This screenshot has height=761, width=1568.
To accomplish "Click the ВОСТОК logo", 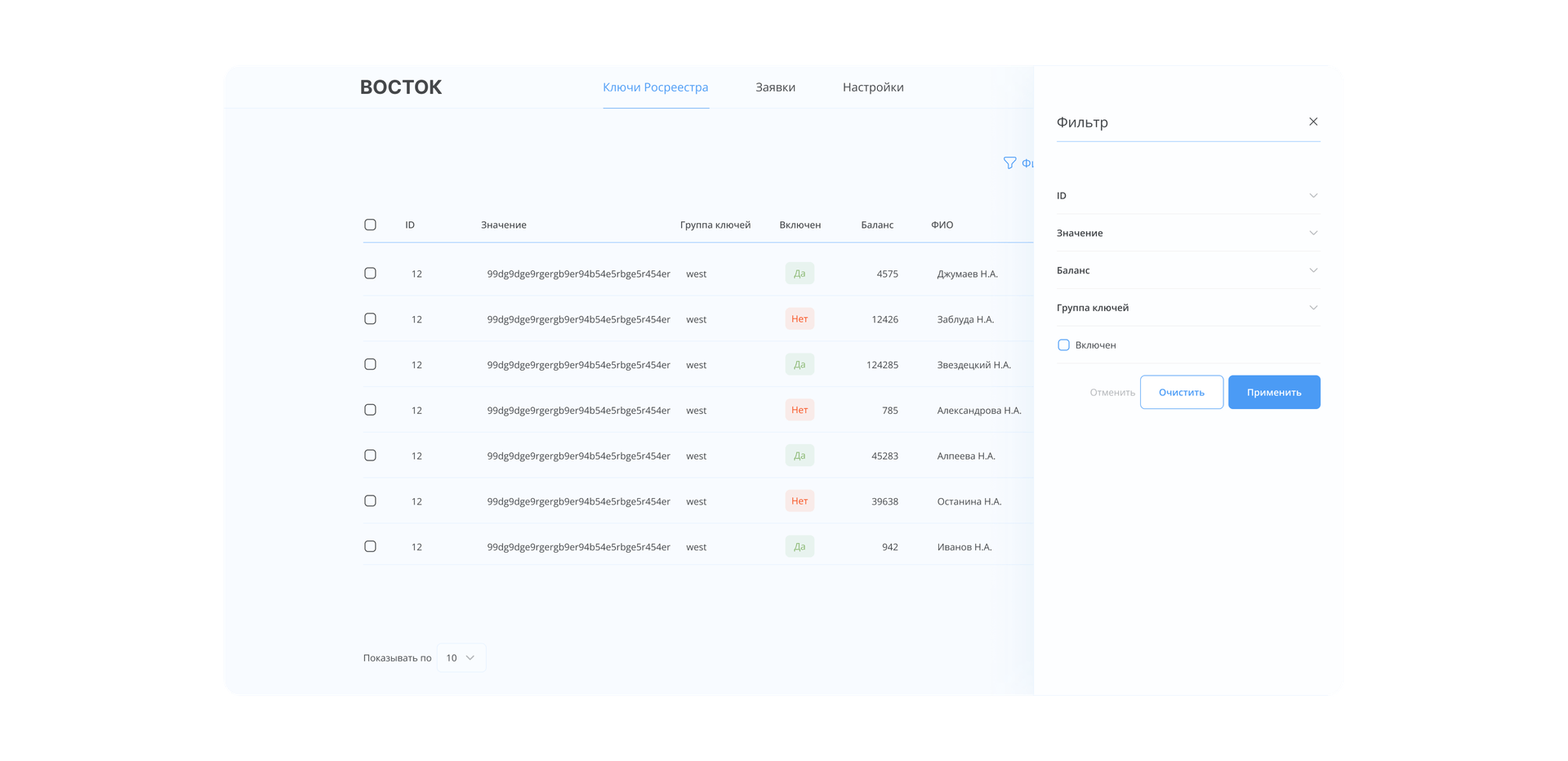I will 401,87.
